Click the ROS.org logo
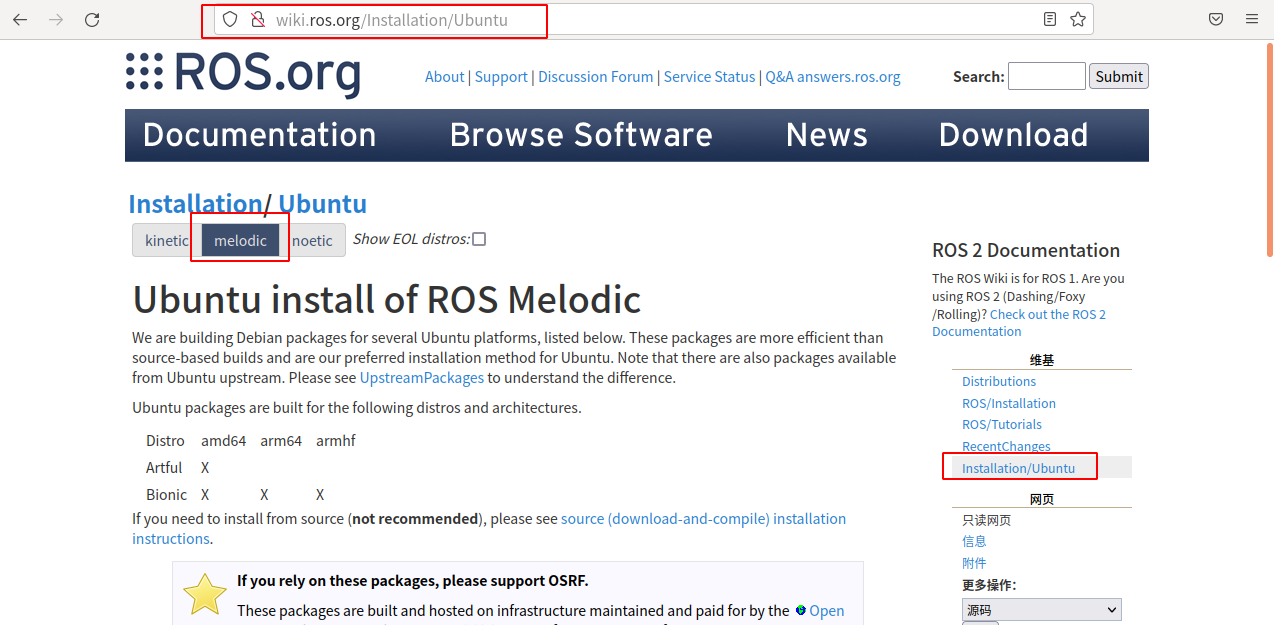This screenshot has width=1274, height=625. 243,73
